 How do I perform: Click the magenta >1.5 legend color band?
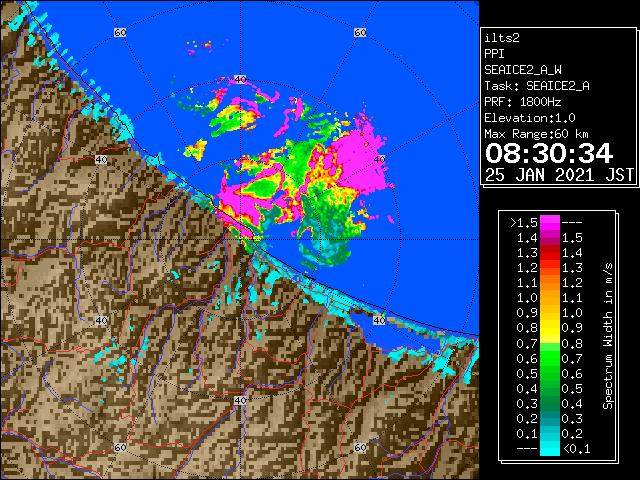point(550,223)
